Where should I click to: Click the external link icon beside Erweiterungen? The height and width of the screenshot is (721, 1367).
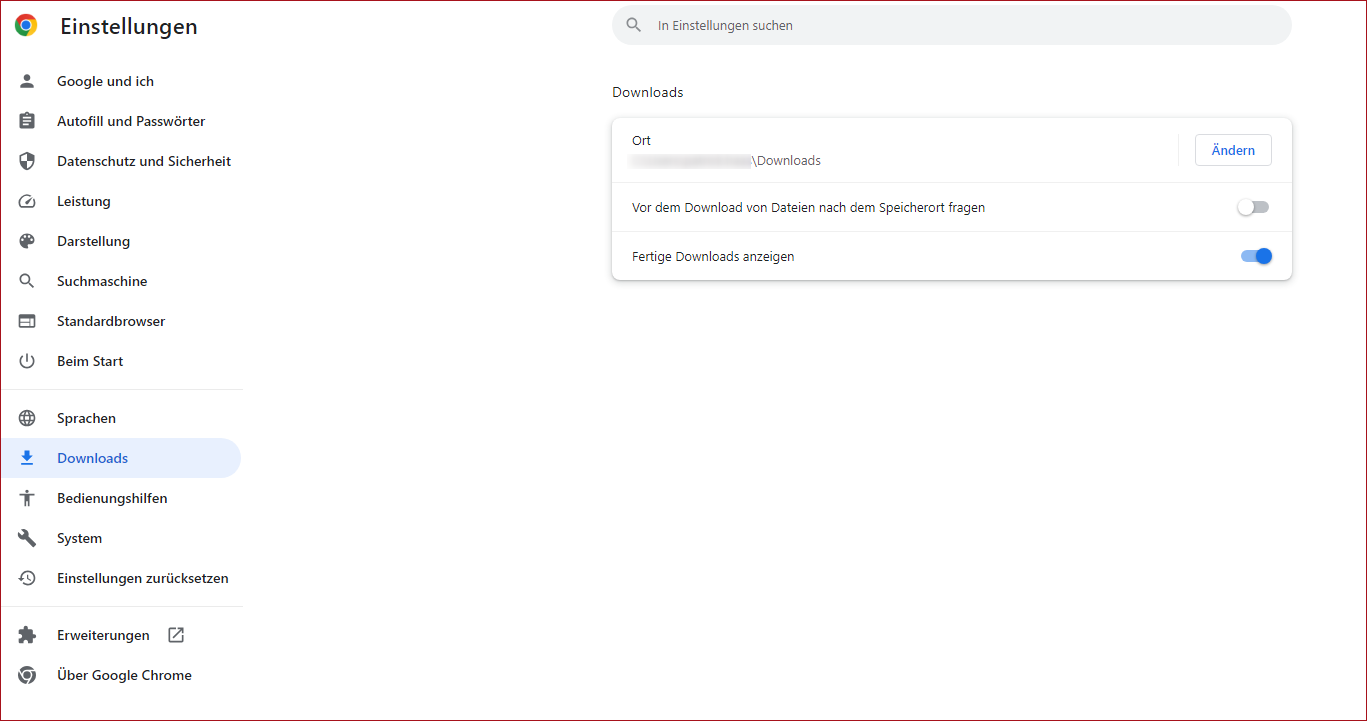pos(175,635)
